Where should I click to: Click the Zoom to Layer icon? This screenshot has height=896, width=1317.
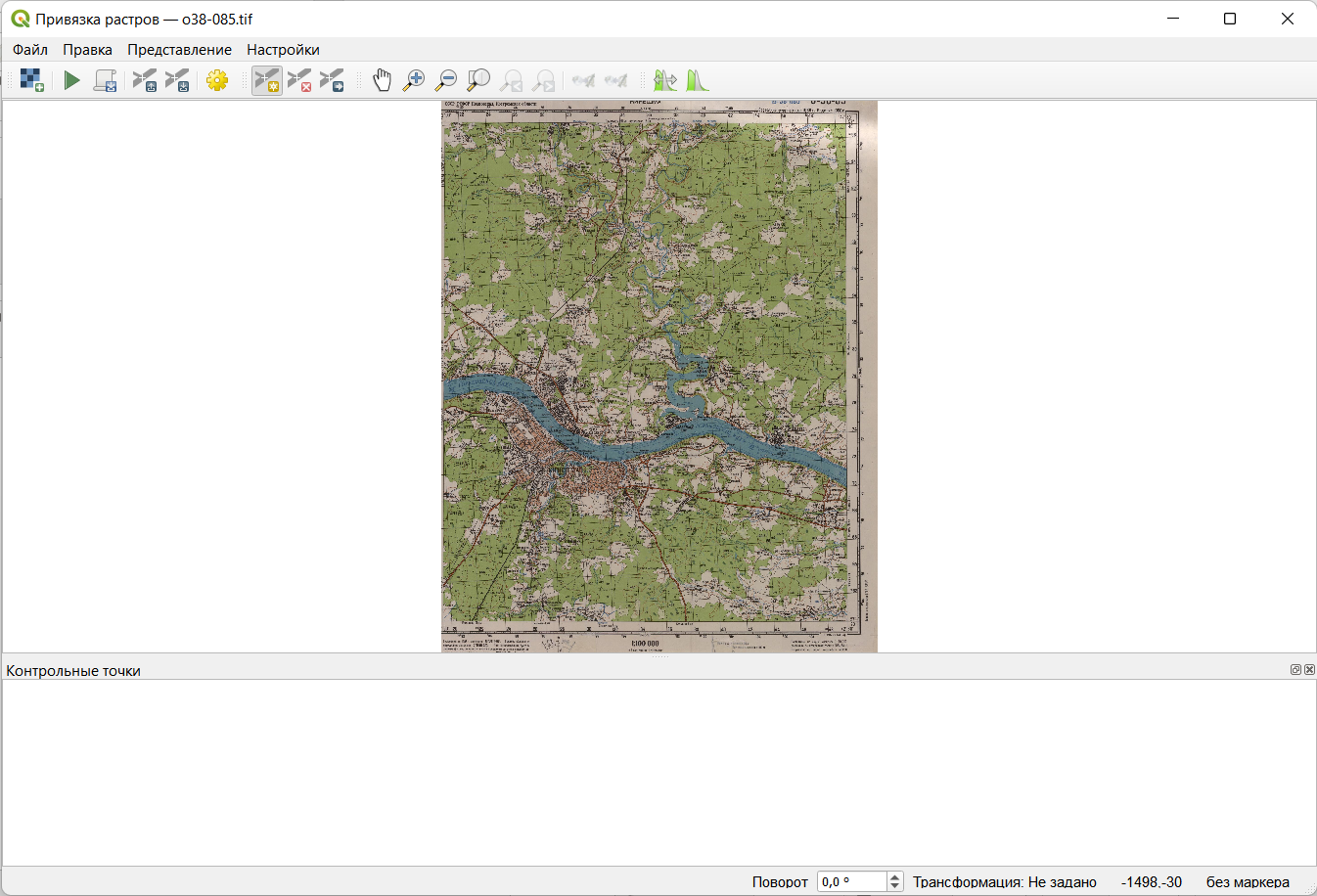[x=478, y=80]
